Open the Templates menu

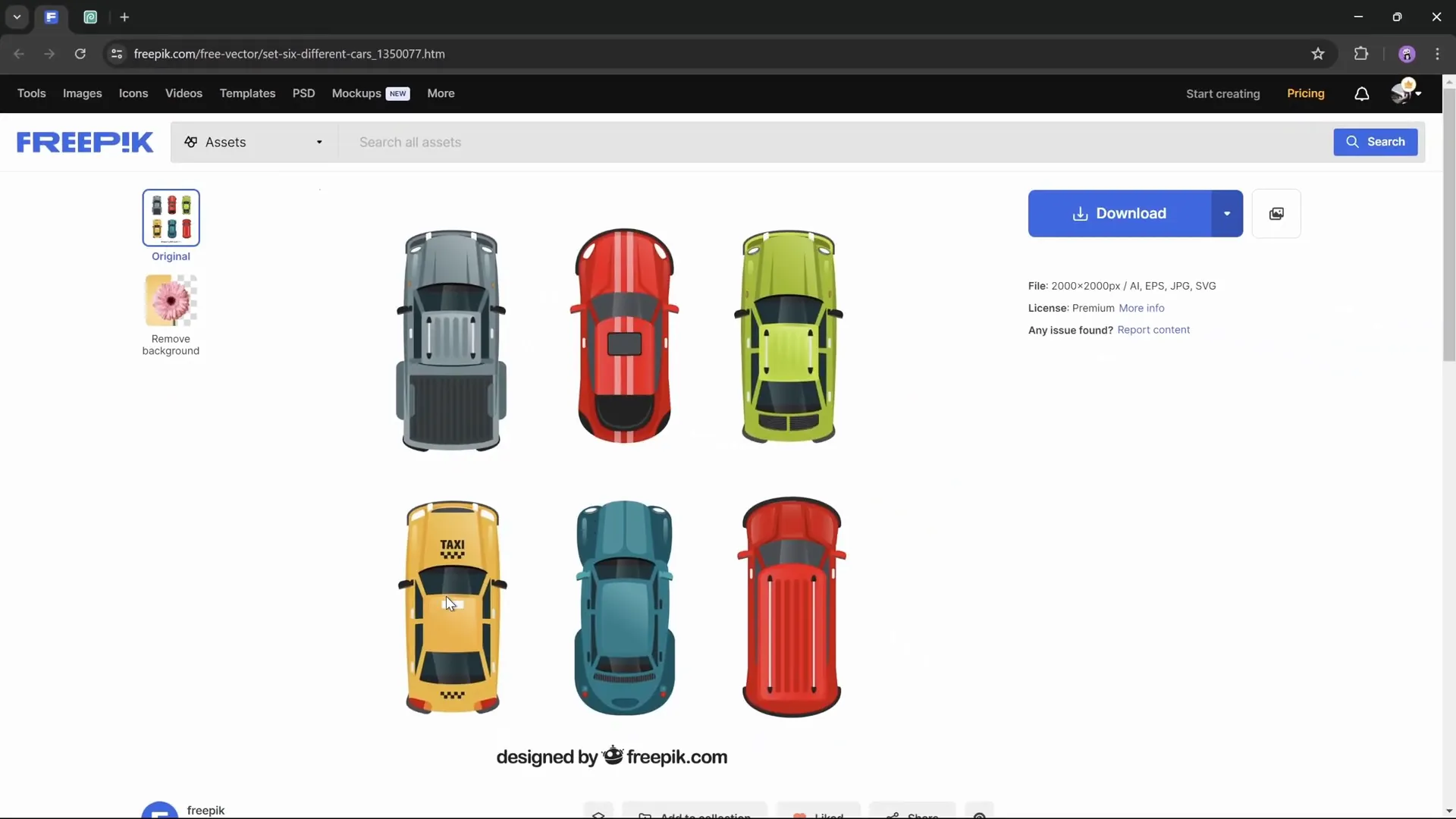tap(247, 93)
